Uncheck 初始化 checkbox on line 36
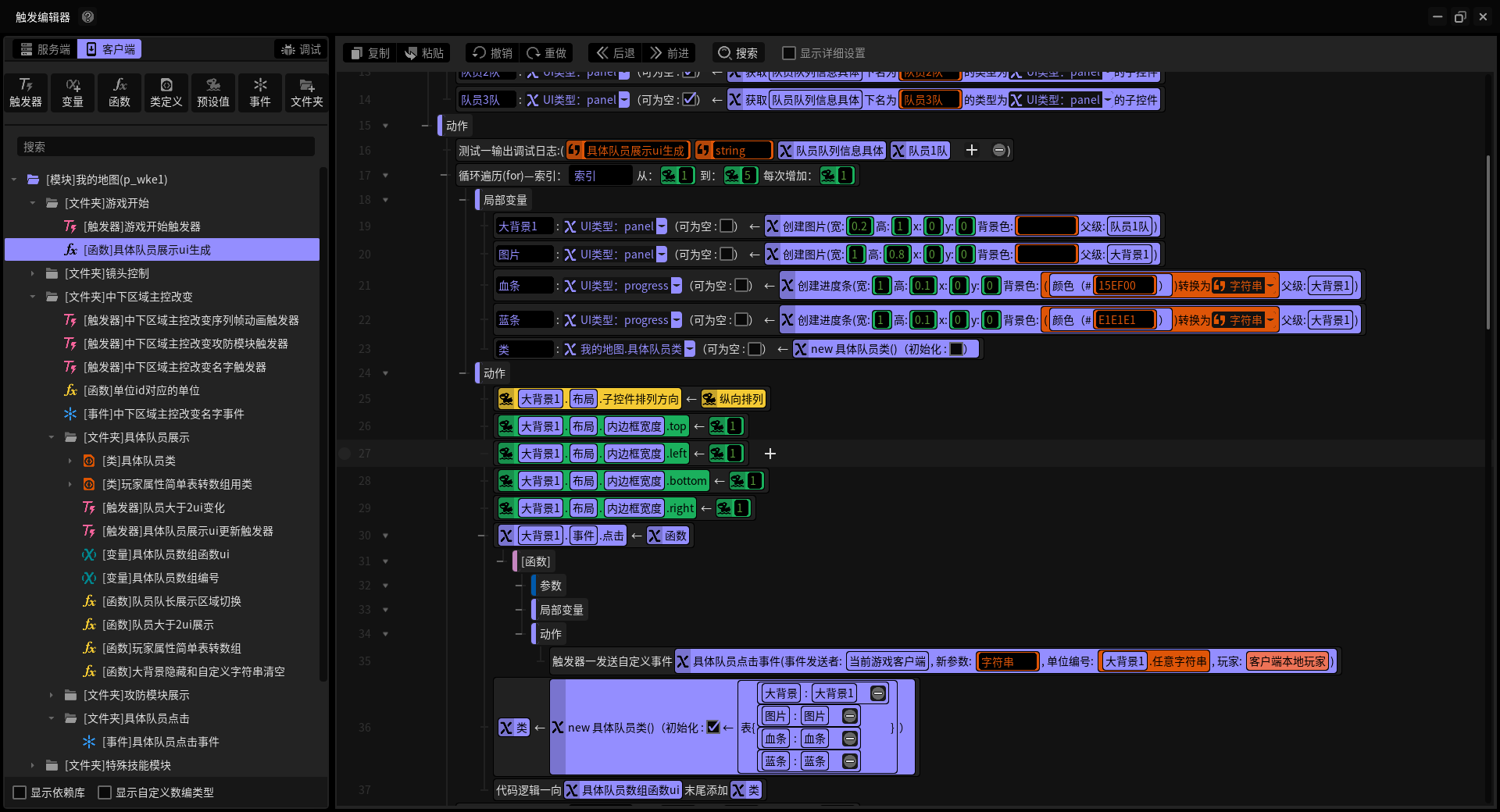This screenshot has height=812, width=1500. click(x=713, y=727)
